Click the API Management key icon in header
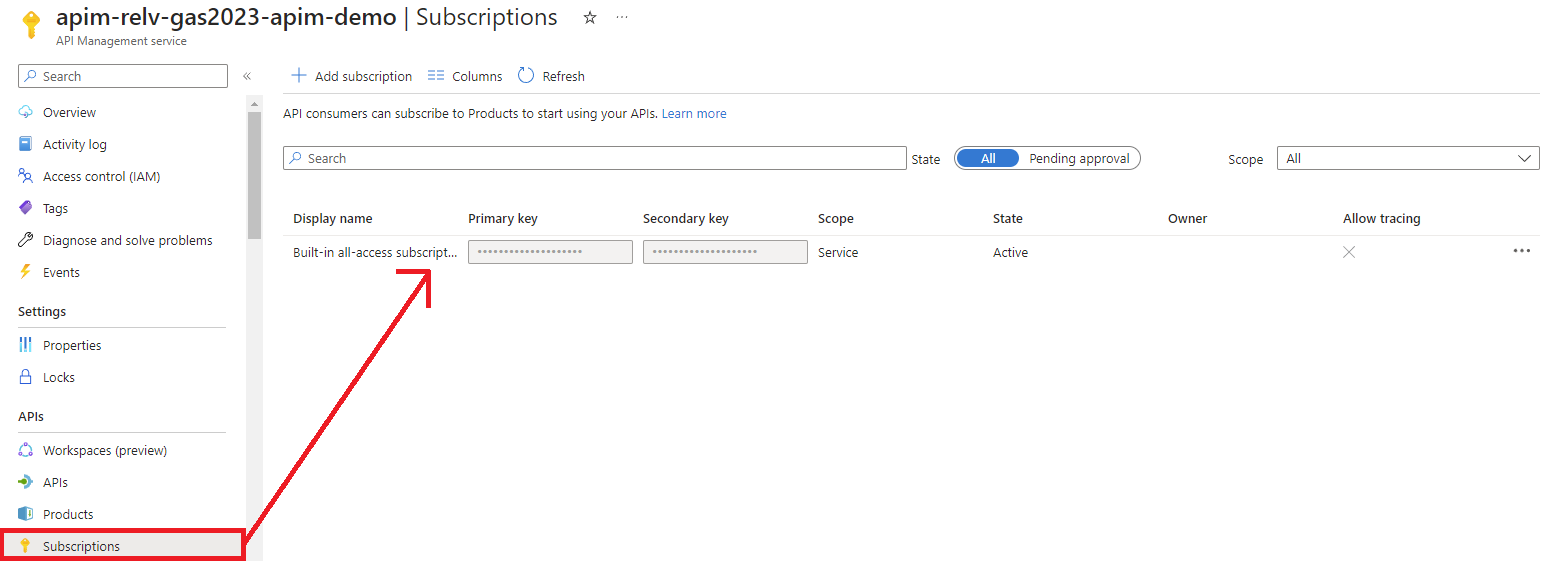1549x561 pixels. (x=31, y=25)
